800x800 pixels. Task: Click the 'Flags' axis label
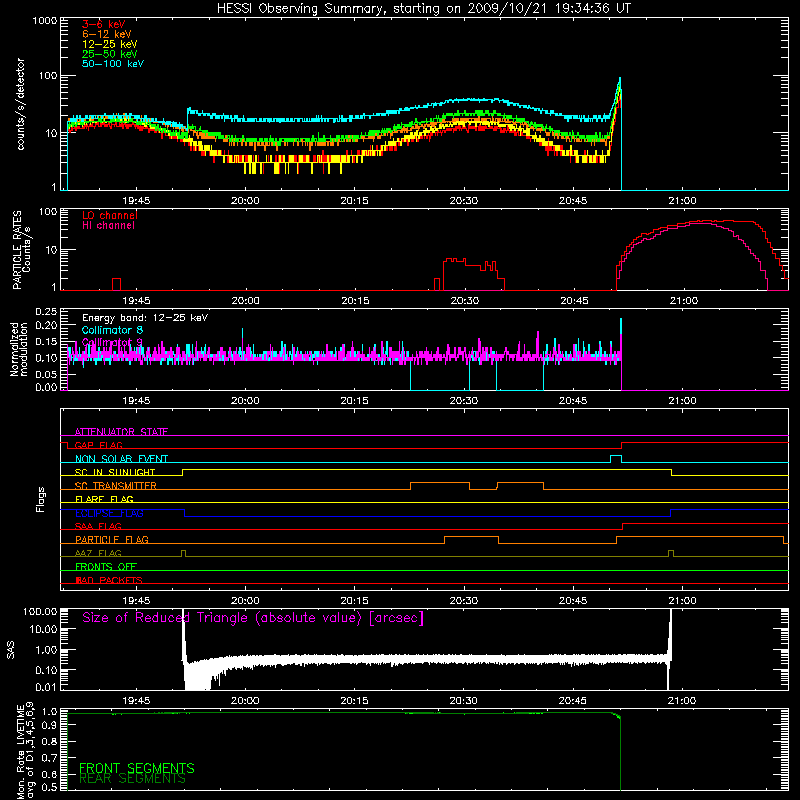pos(41,499)
